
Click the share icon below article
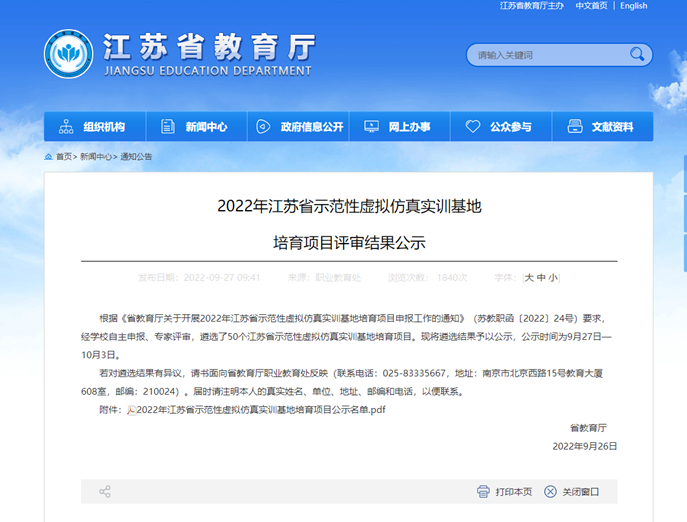tap(105, 491)
